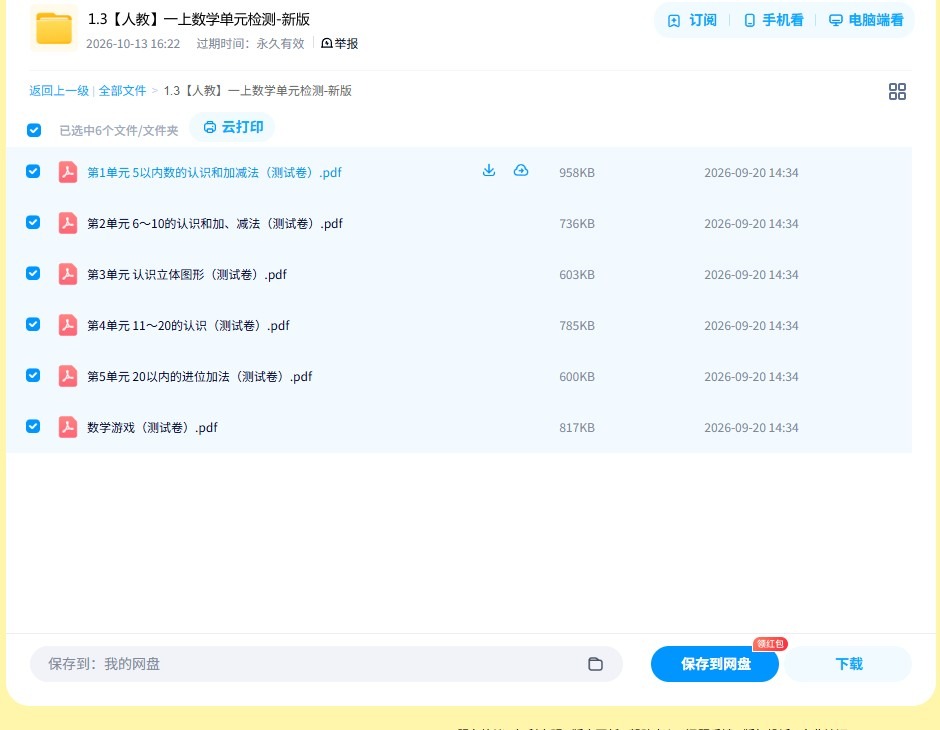The height and width of the screenshot is (730, 940).
Task: Toggle the select-all checkbox
Action: pyautogui.click(x=34, y=130)
